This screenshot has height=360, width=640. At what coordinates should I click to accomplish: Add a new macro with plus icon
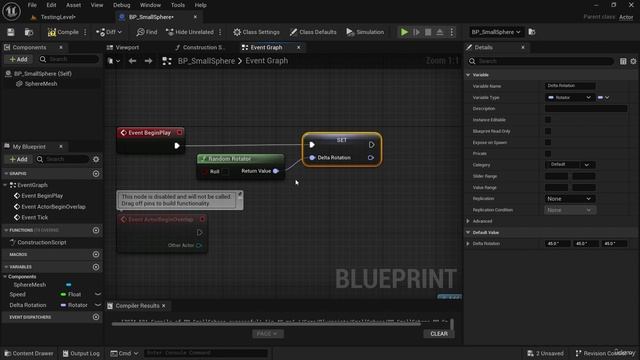pos(96,254)
